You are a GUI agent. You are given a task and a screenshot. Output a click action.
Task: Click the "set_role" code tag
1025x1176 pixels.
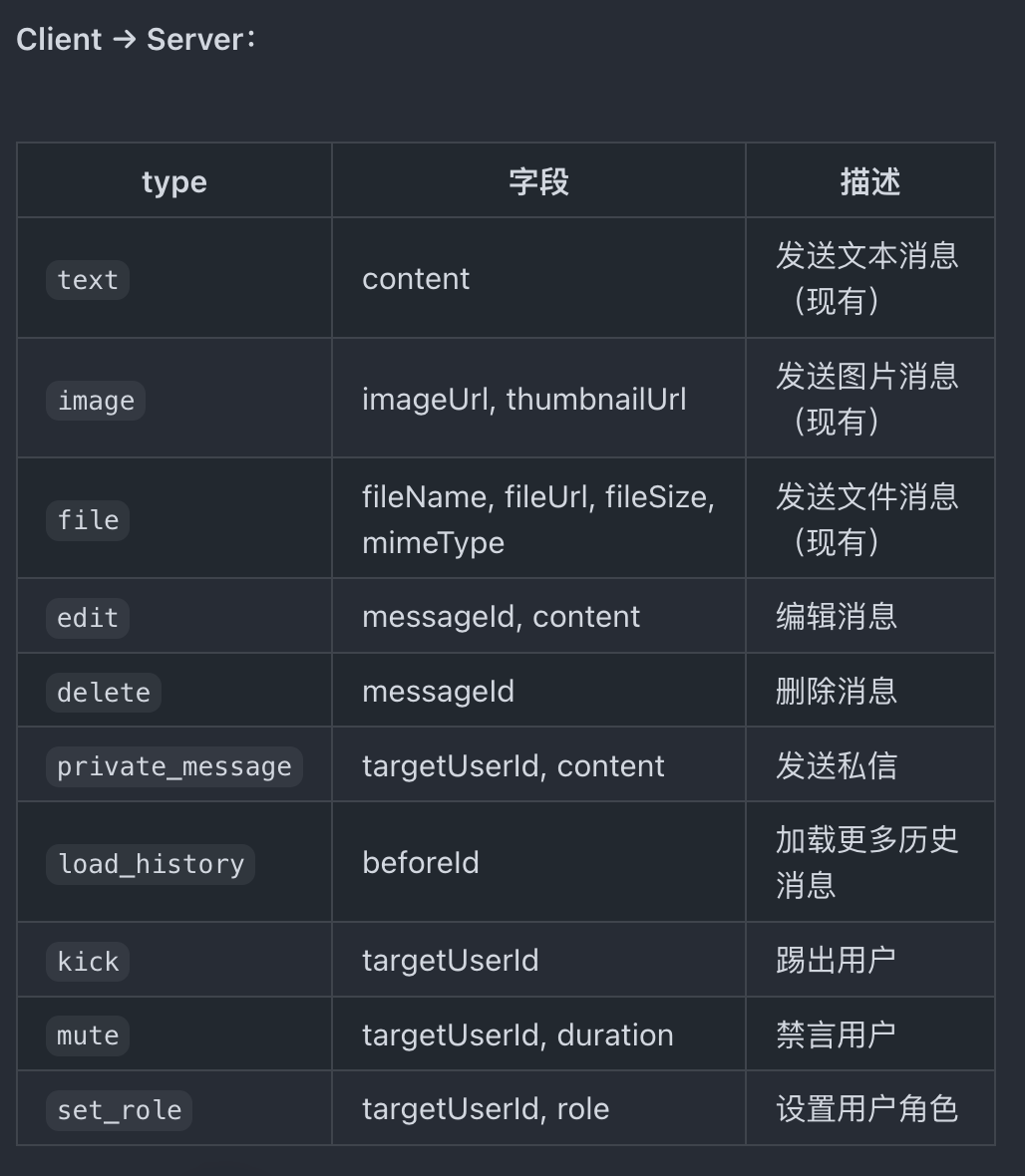(x=120, y=1110)
